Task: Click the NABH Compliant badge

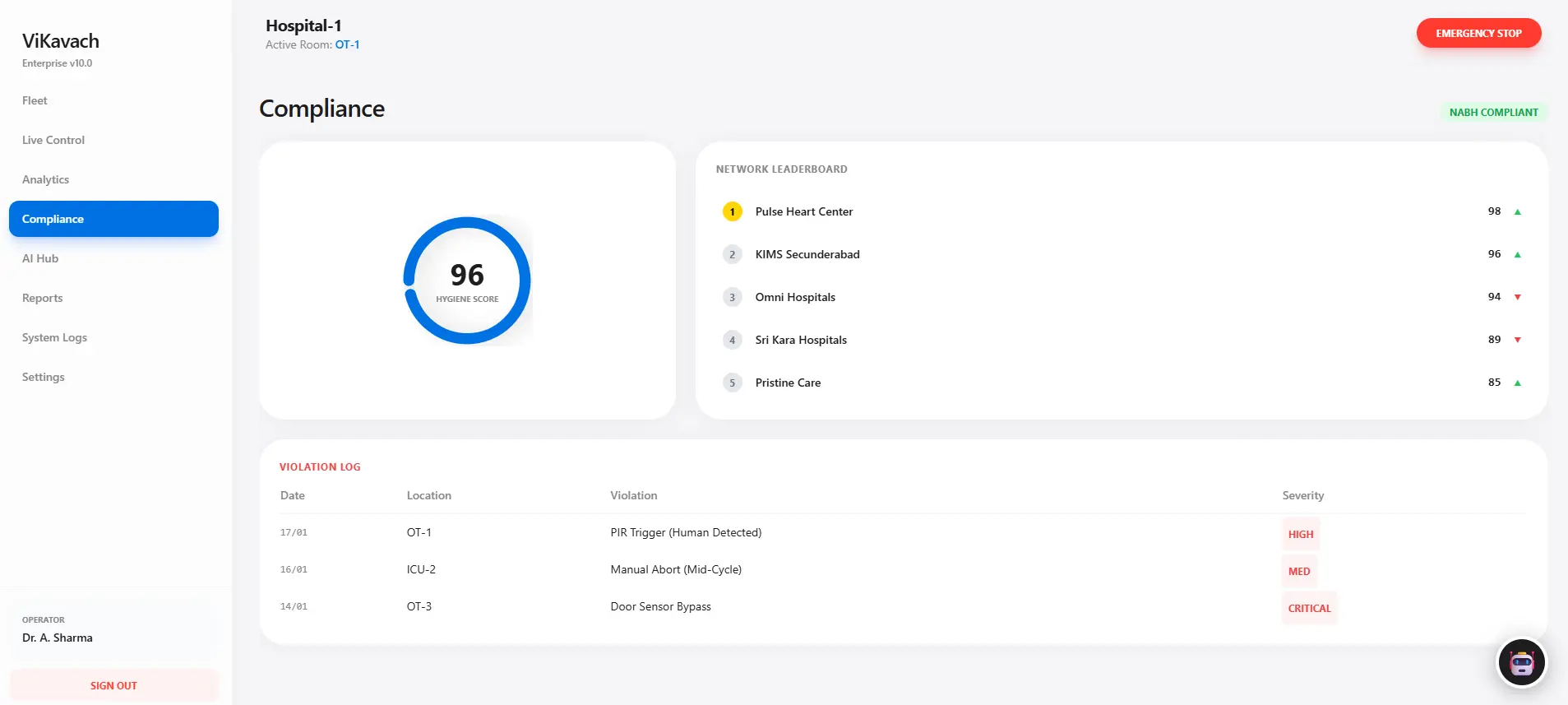Action: point(1493,112)
